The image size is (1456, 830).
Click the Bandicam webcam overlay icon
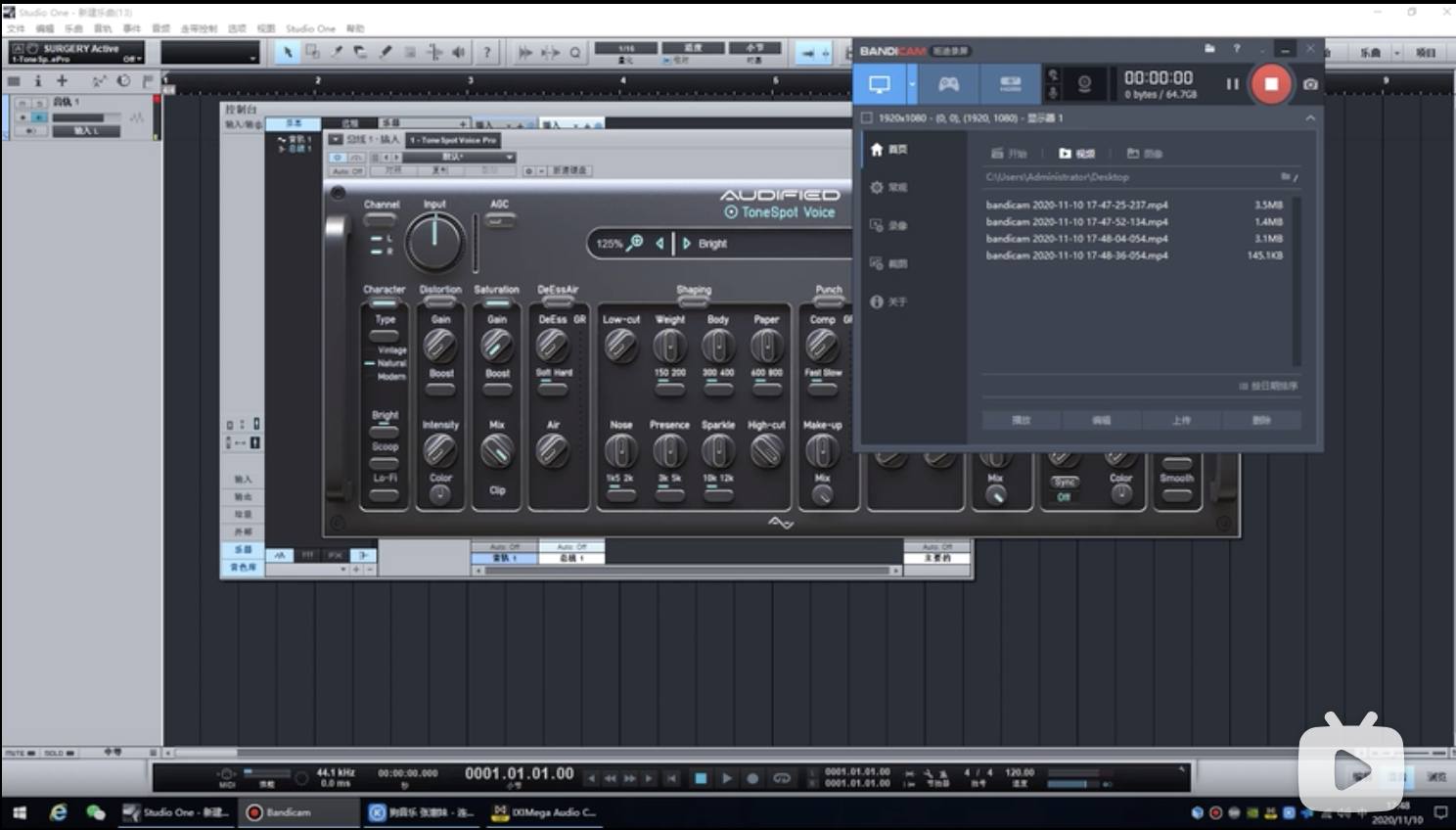[x=1084, y=84]
